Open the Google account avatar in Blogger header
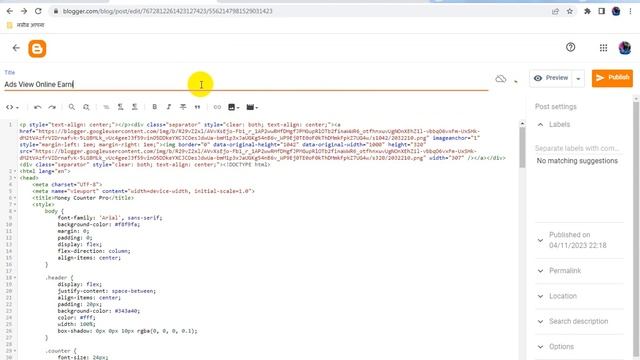640x360 pixels. (x=625, y=48)
